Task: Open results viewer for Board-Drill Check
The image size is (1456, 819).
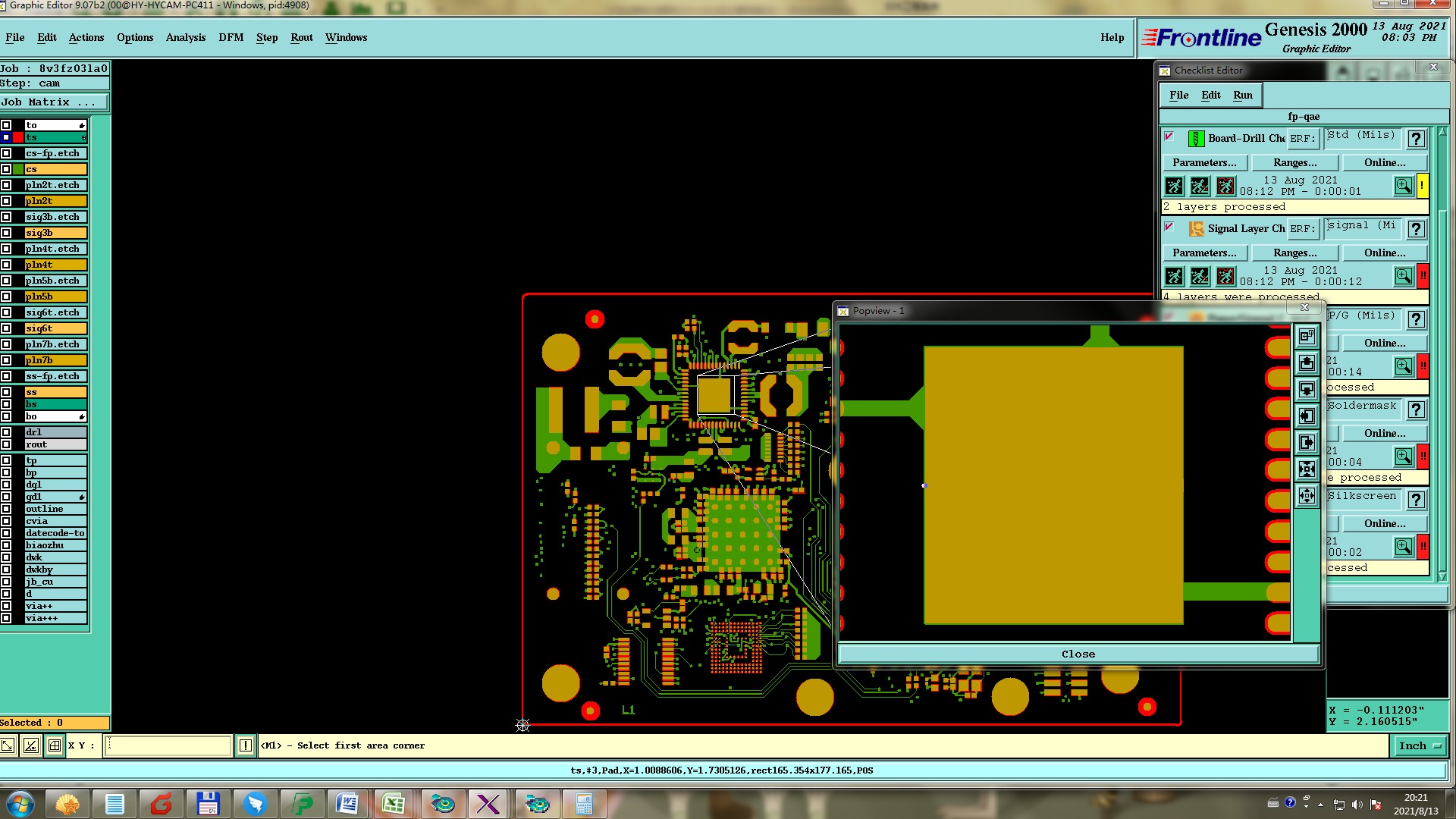Action: (x=1403, y=186)
